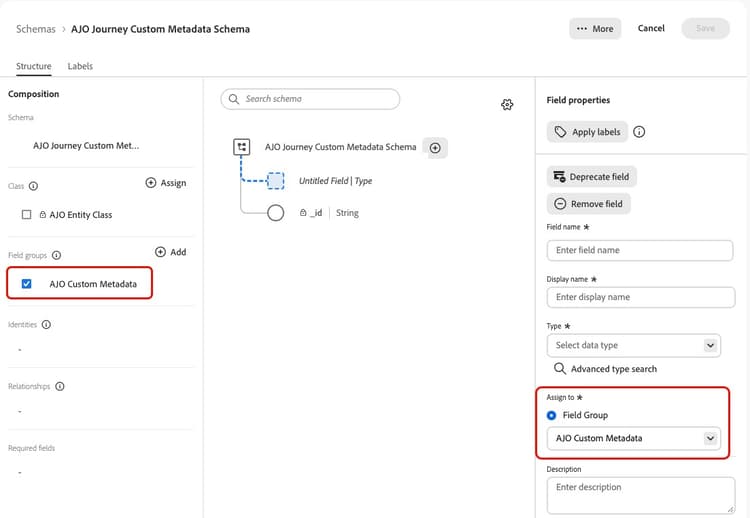Select the schema root tree icon

click(x=242, y=147)
